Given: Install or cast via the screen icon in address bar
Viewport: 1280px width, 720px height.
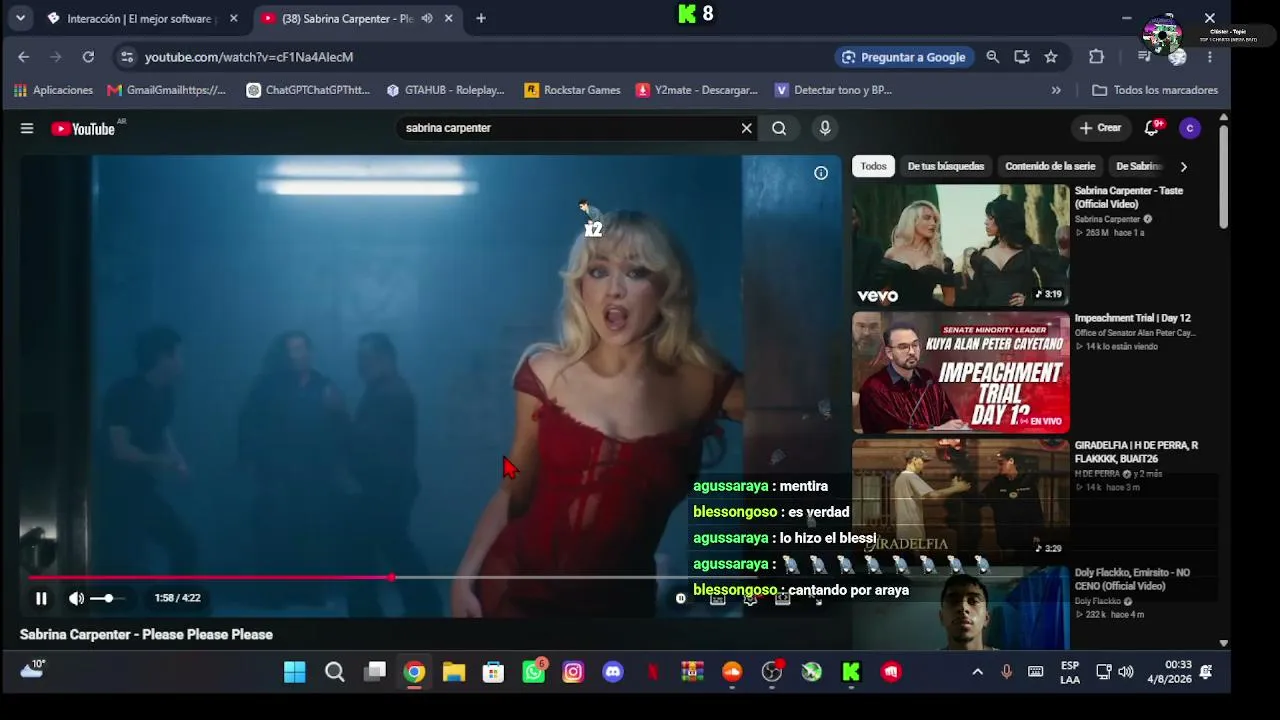Looking at the screenshot, I should click(1021, 57).
